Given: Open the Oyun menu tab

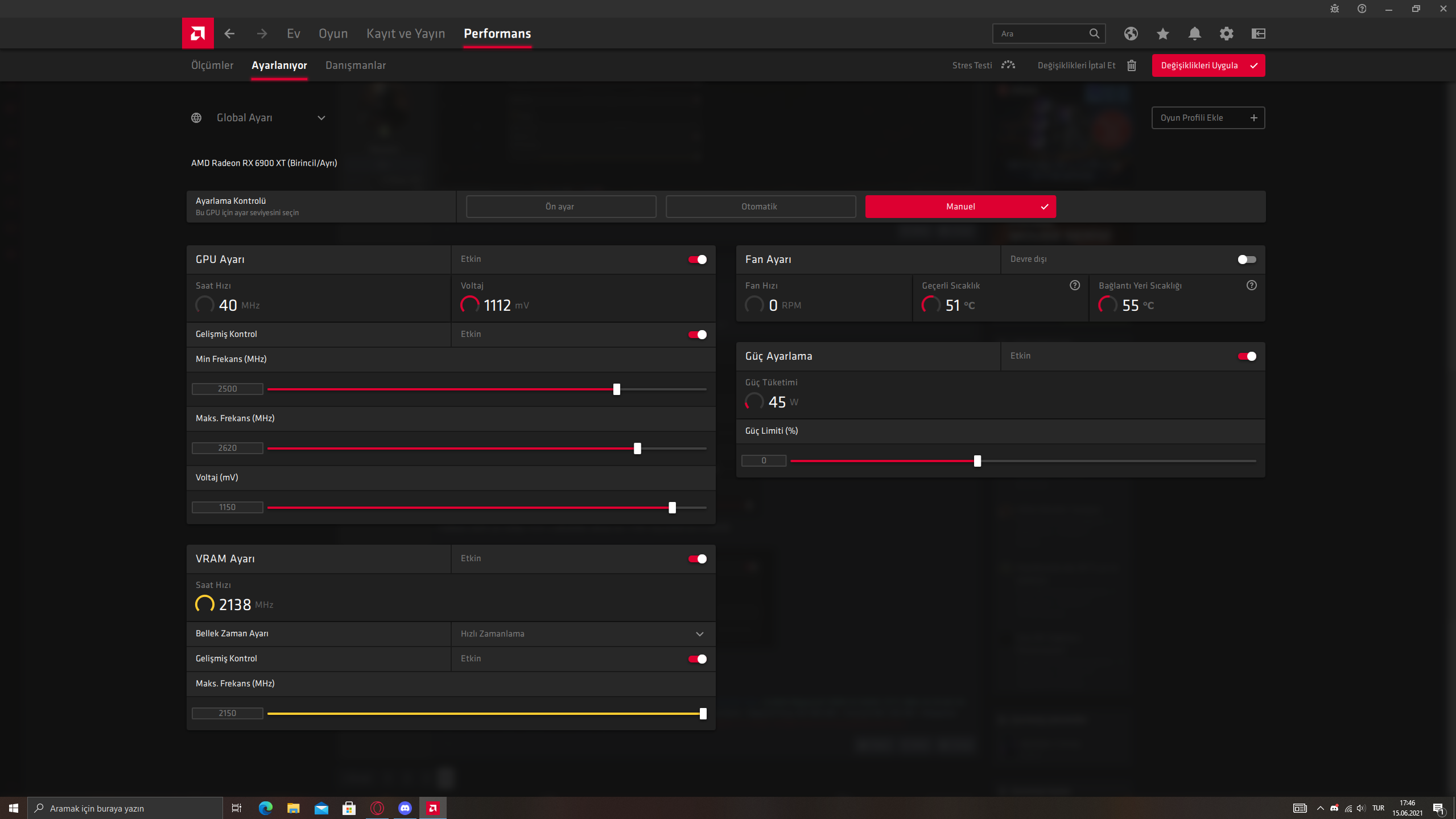Looking at the screenshot, I should click(x=333, y=34).
